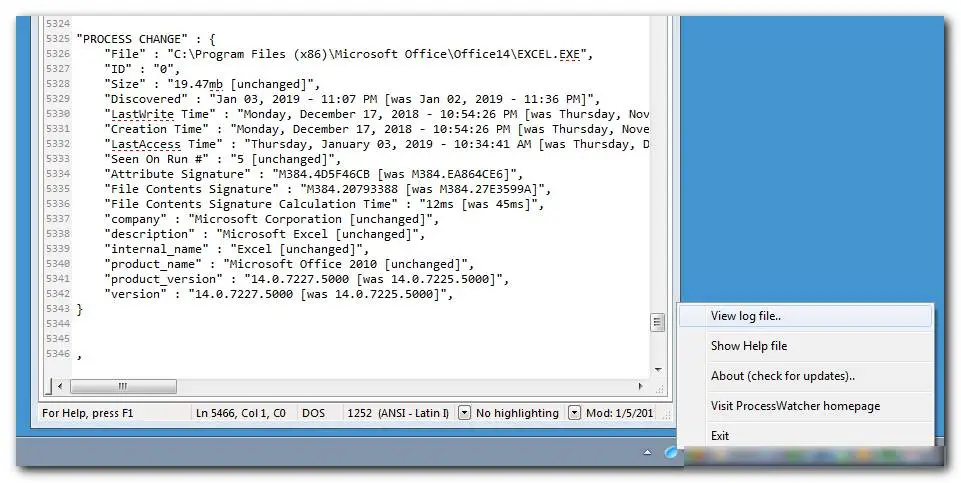Click the "LastWrite Time" line
Image resolution: width=961 pixels, height=483 pixels.
376,114
